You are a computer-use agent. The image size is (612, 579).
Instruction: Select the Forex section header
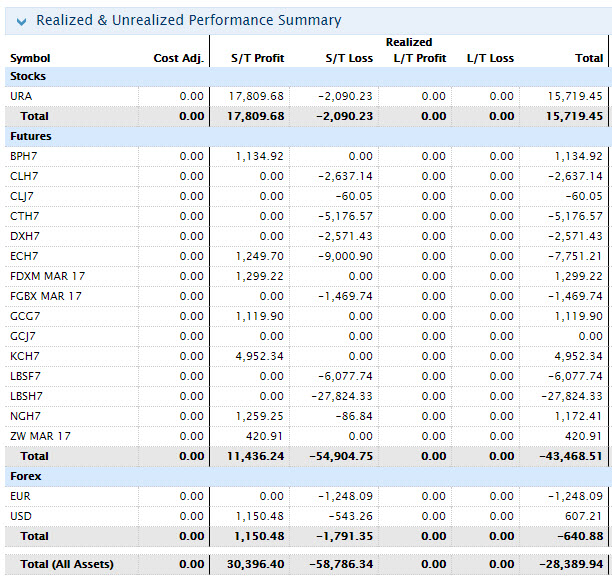point(26,476)
